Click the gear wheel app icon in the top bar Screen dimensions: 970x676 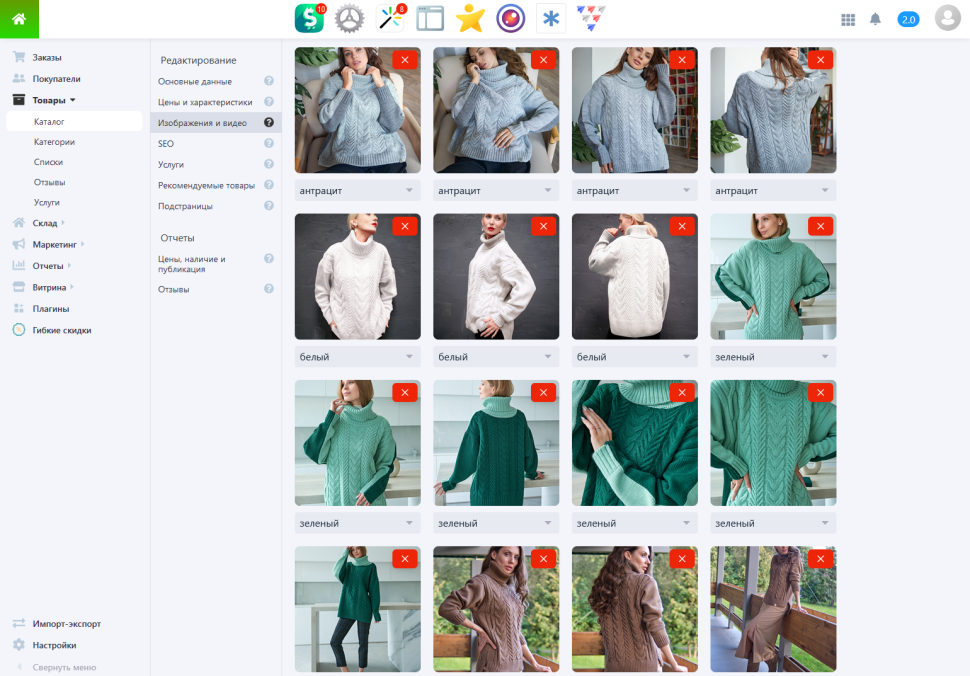pyautogui.click(x=350, y=19)
